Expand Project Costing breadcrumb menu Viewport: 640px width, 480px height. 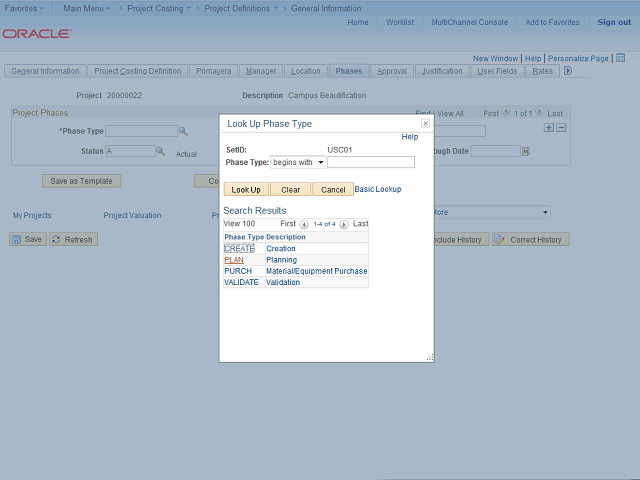[x=159, y=8]
